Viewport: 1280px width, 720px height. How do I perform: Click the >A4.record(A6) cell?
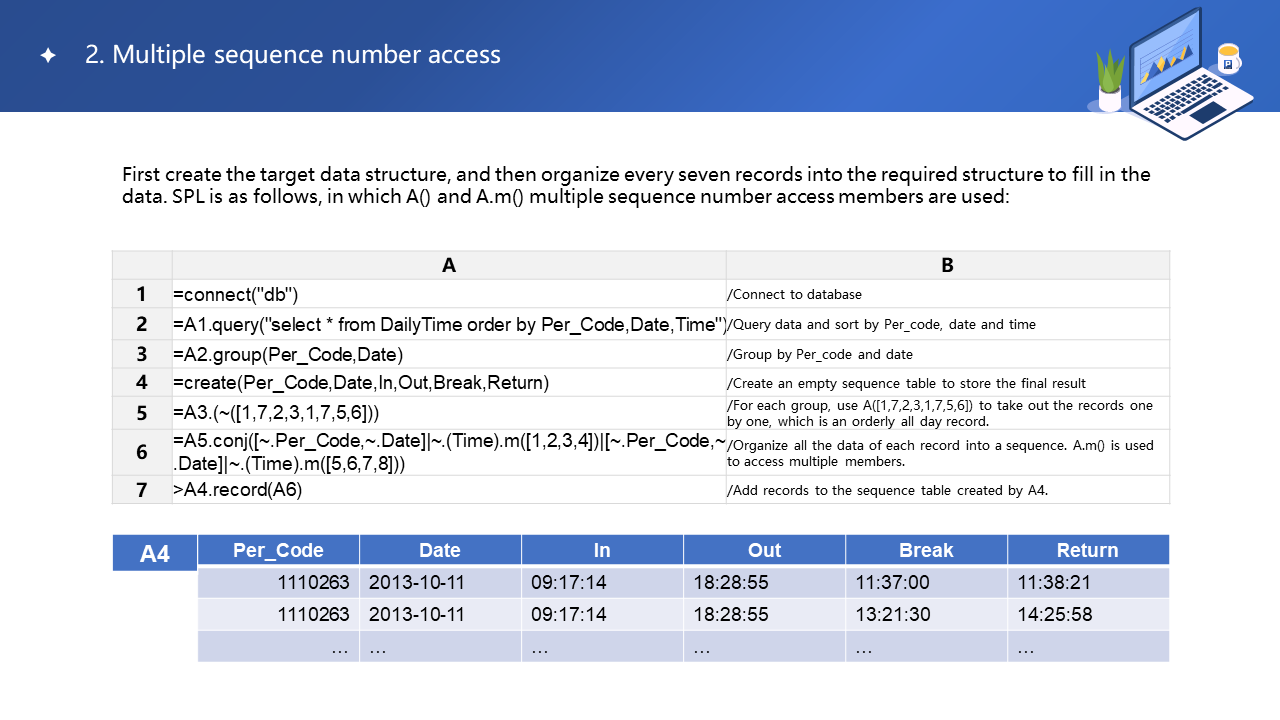448,489
